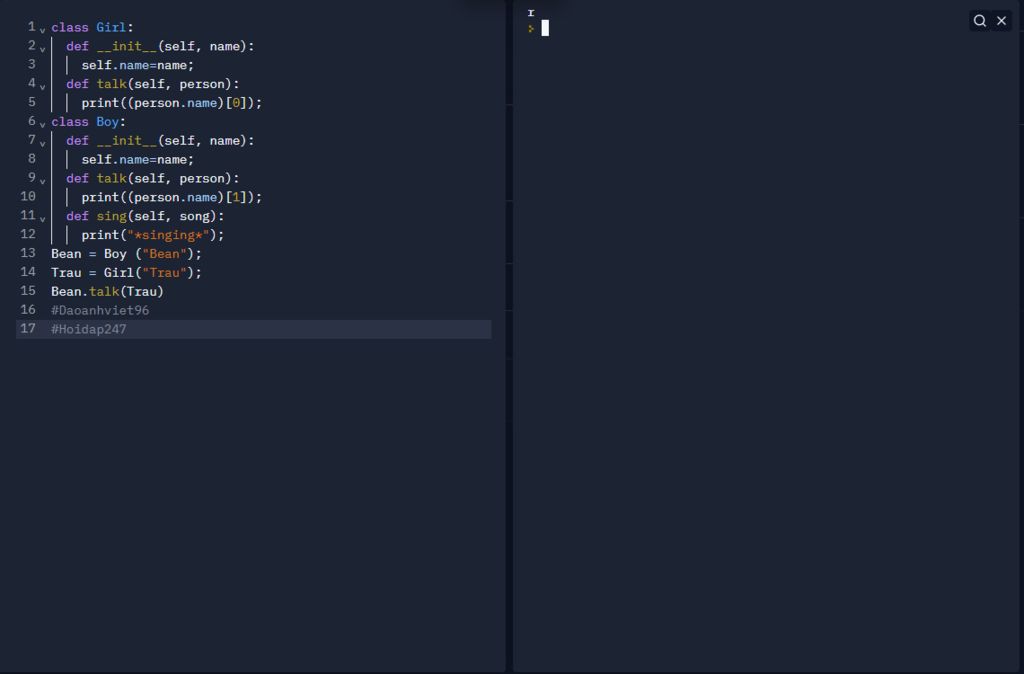The height and width of the screenshot is (674, 1024).
Task: Collapse fold arrow on line 4
Action: [x=42, y=87]
